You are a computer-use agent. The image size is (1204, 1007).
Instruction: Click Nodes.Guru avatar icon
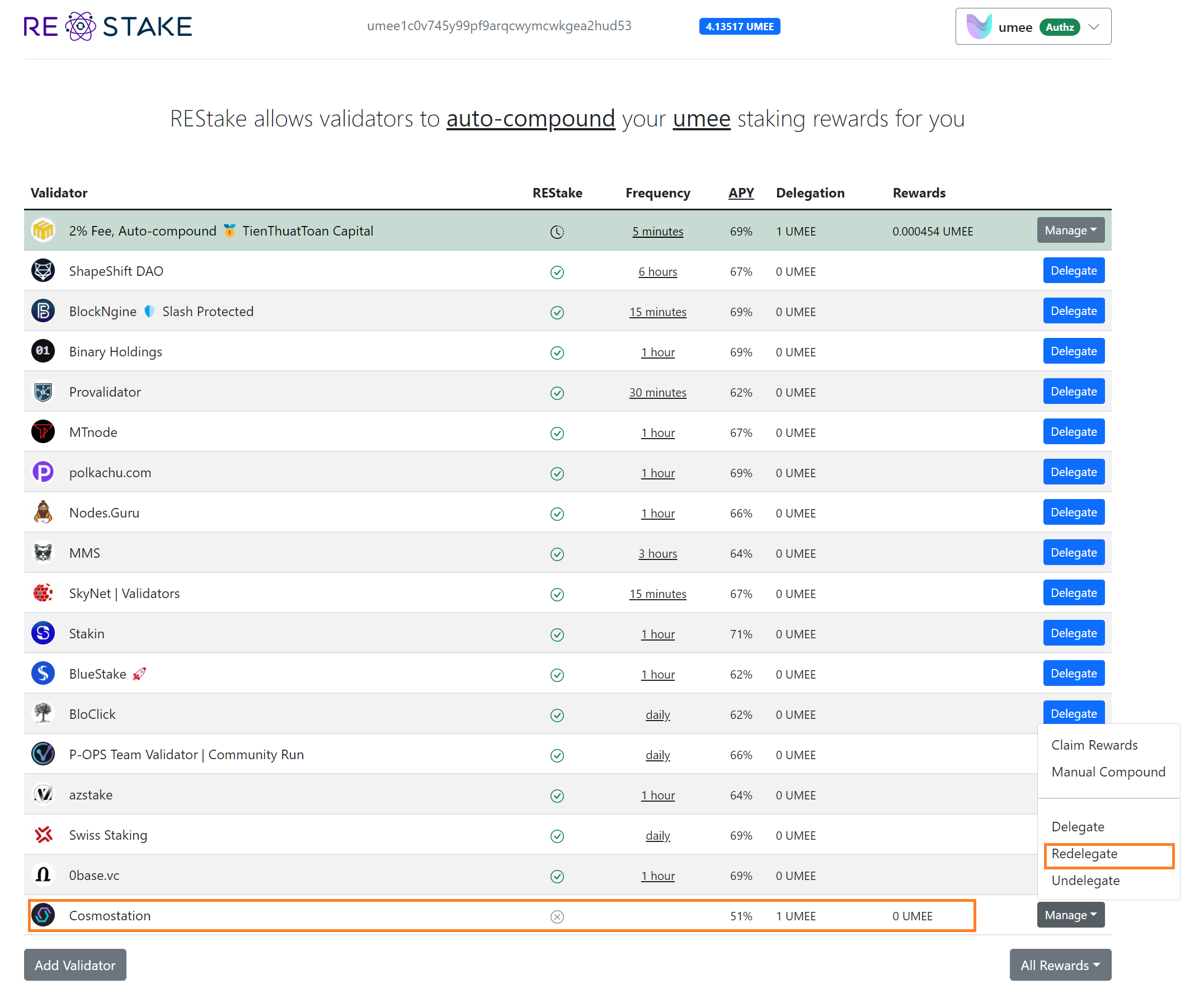[x=43, y=512]
